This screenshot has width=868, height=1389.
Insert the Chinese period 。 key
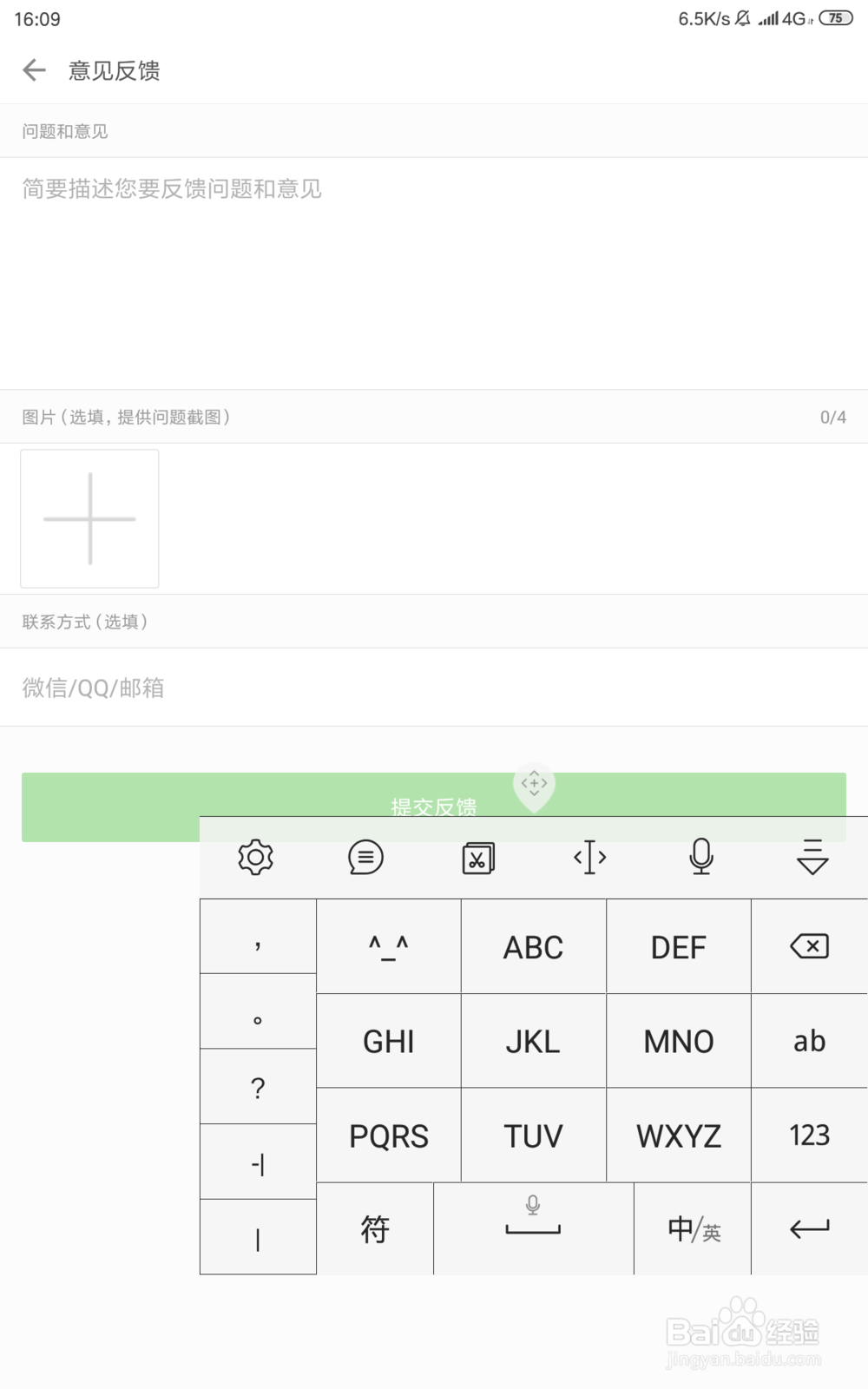coord(258,1011)
